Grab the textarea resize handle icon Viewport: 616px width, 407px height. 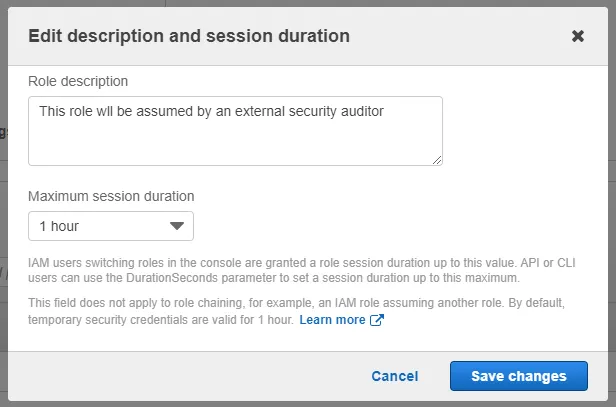(437, 159)
